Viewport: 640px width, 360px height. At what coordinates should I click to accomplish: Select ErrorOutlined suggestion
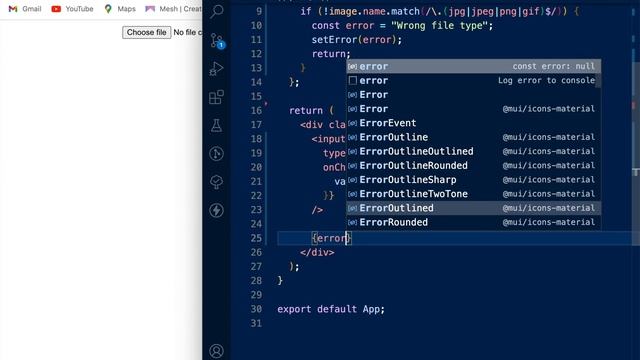click(473, 208)
